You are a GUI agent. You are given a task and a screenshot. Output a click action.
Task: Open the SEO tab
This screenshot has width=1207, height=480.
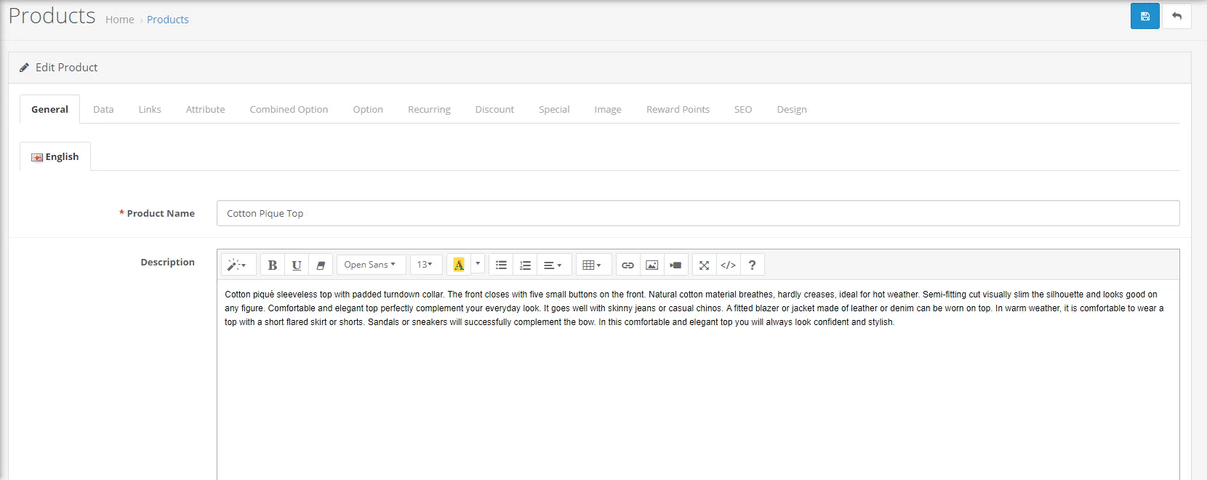pos(743,109)
